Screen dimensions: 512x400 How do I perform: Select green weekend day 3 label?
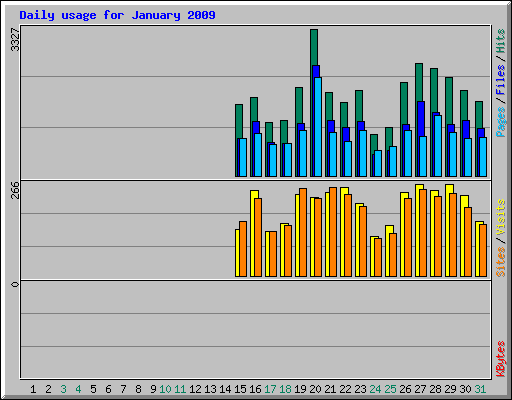tap(63, 389)
